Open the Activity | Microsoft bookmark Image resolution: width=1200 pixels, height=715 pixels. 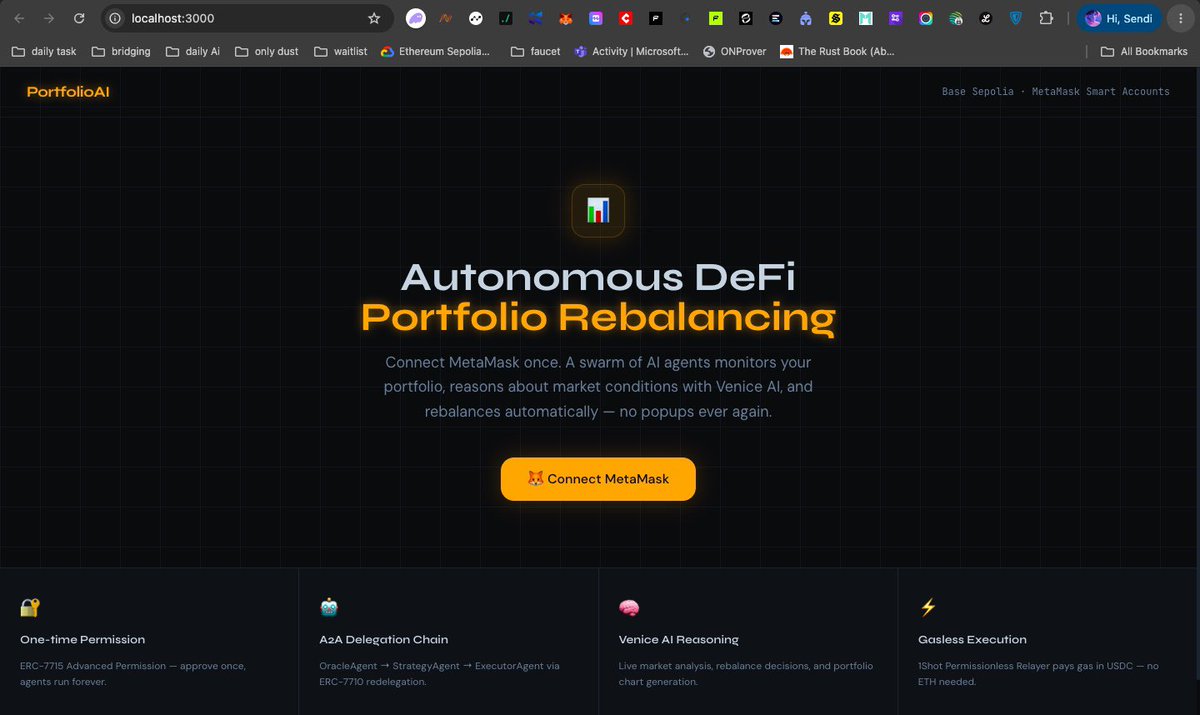pos(631,51)
